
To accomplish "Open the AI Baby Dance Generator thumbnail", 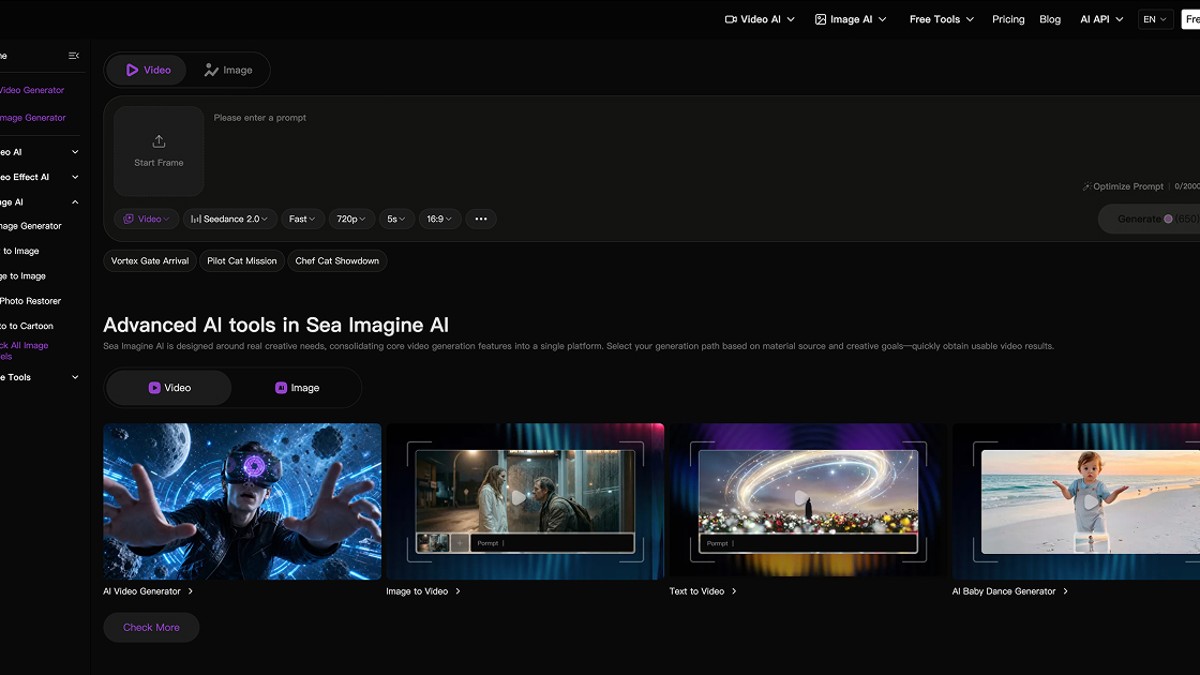I will [x=1076, y=501].
